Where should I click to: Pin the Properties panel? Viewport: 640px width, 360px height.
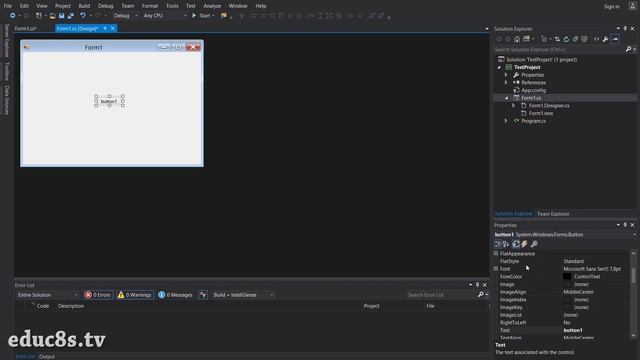click(625, 225)
